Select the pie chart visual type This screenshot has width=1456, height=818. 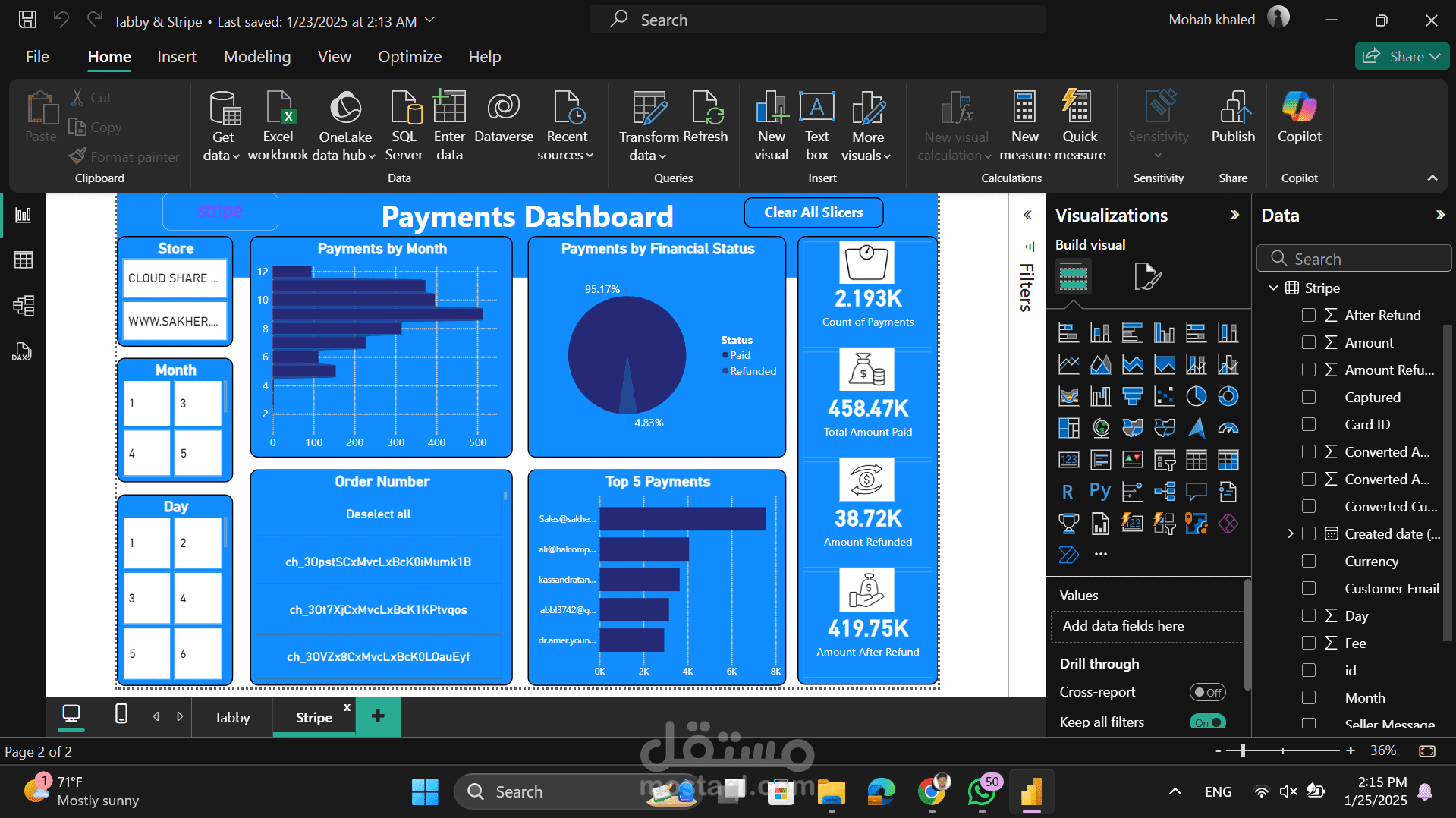tap(1197, 396)
